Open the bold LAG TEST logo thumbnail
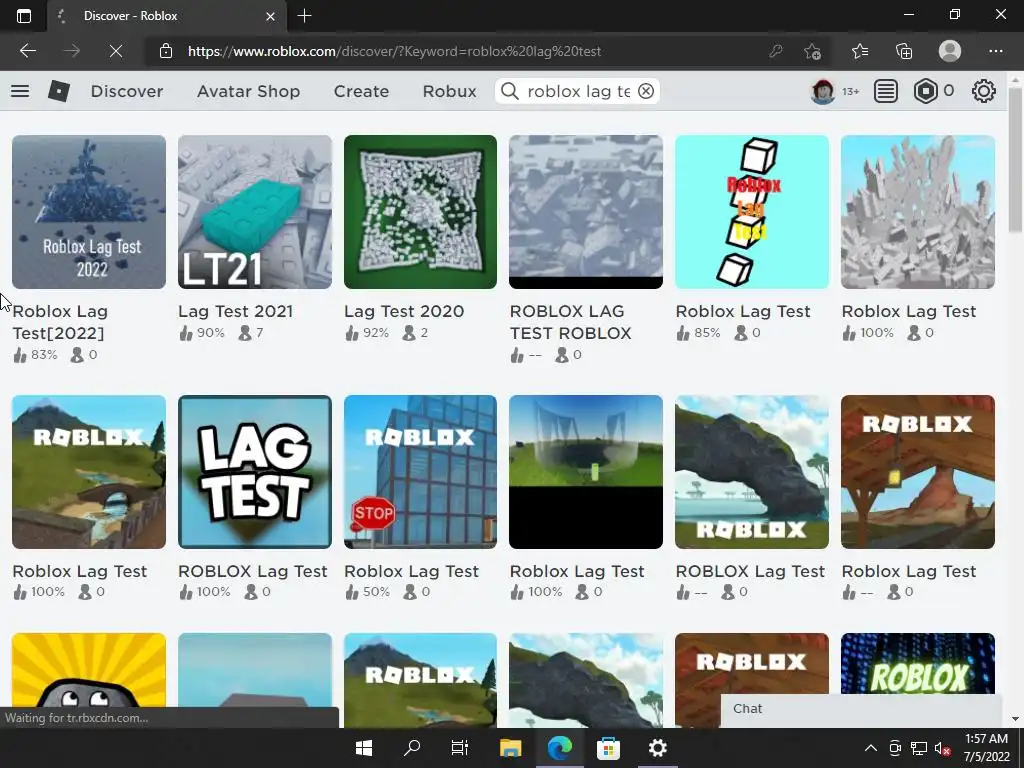This screenshot has height=768, width=1024. tap(255, 472)
